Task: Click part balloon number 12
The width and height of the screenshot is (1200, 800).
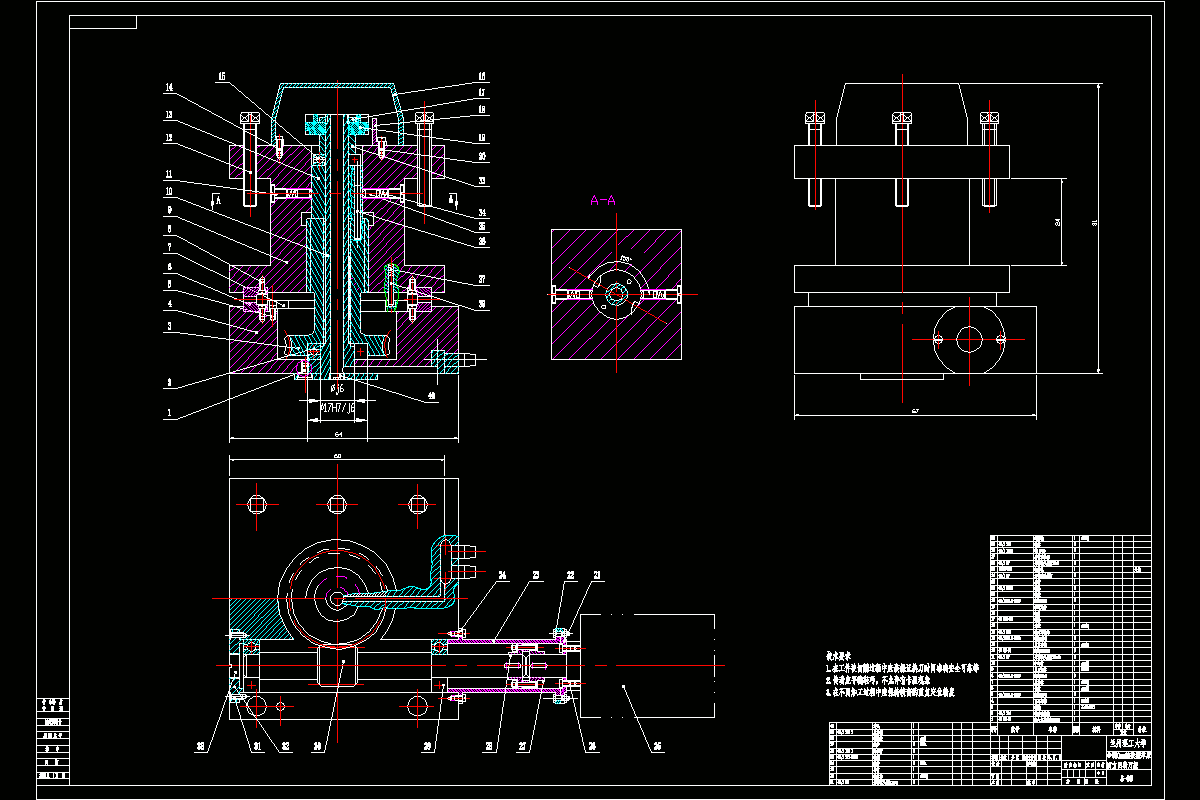Action: [170, 138]
